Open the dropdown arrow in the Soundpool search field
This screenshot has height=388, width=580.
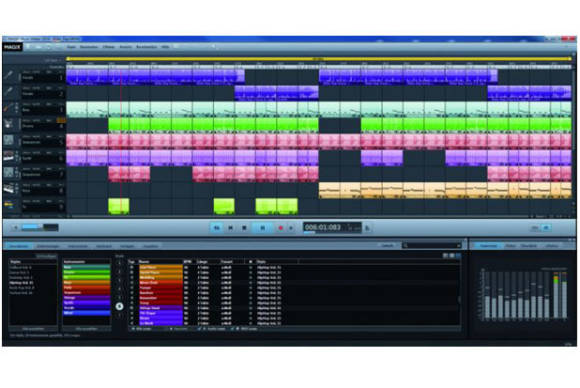tap(459, 245)
